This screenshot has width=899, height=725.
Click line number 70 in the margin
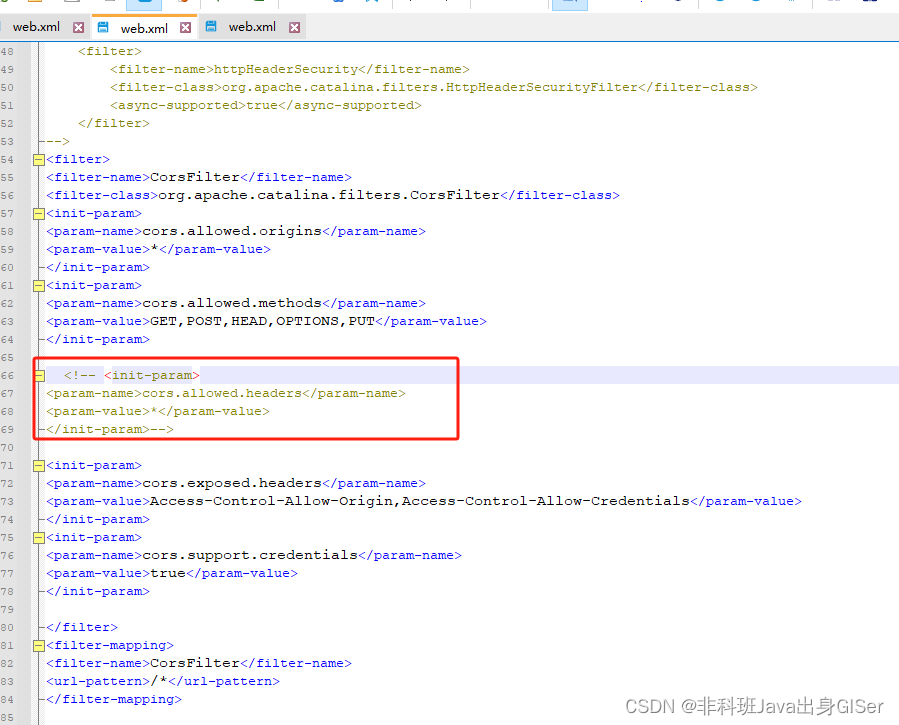7,448
